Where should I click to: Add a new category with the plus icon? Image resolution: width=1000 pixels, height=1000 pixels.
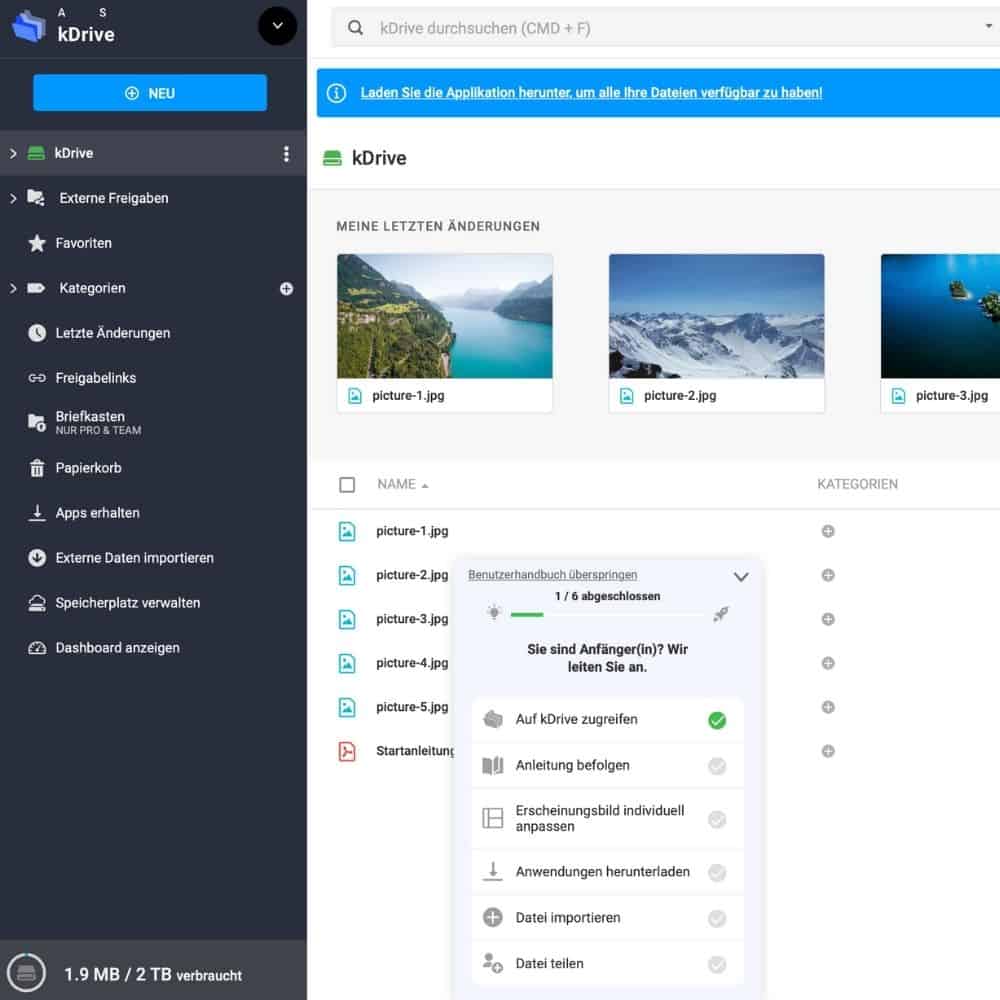click(x=286, y=289)
